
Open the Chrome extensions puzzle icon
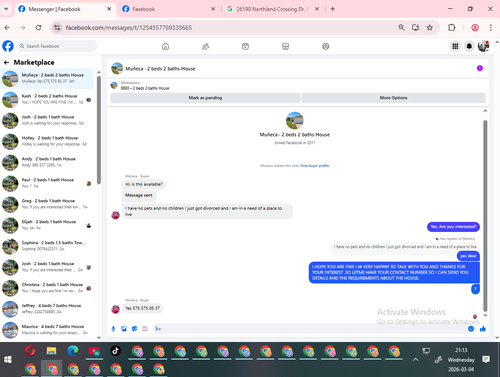[452, 28]
